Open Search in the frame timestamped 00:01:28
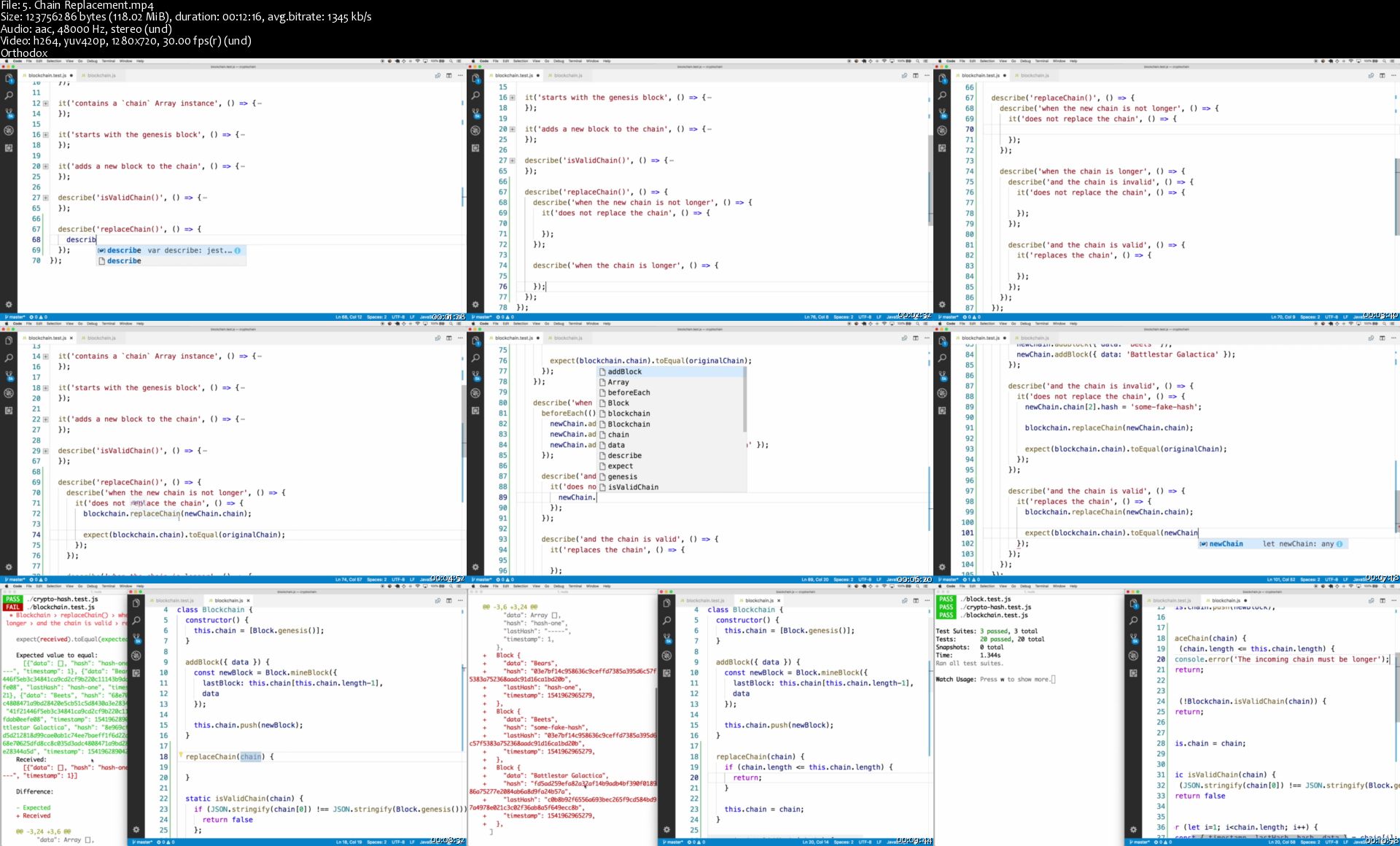1400x846 pixels. pyautogui.click(x=9, y=96)
